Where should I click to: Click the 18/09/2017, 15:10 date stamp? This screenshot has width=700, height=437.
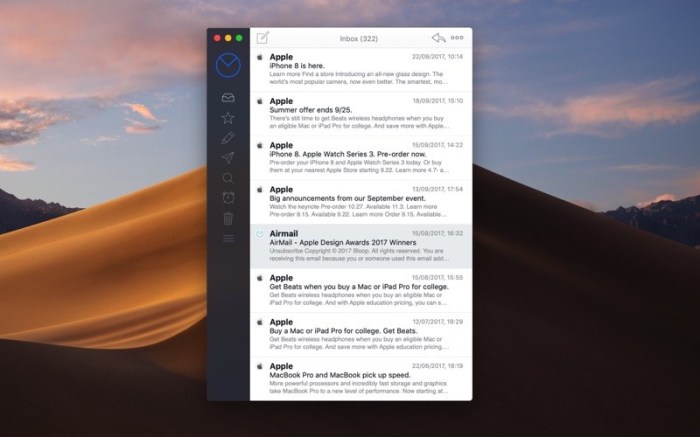438,101
